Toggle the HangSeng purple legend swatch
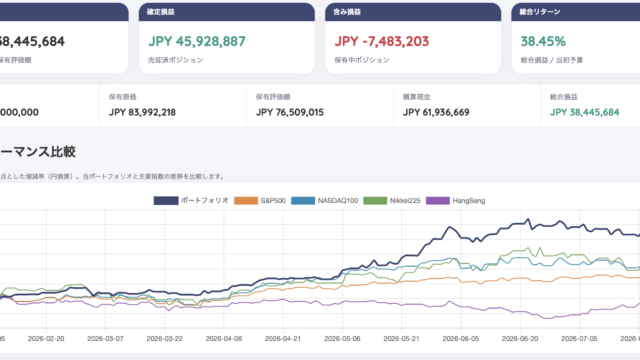This screenshot has width=640, height=360. (438, 200)
